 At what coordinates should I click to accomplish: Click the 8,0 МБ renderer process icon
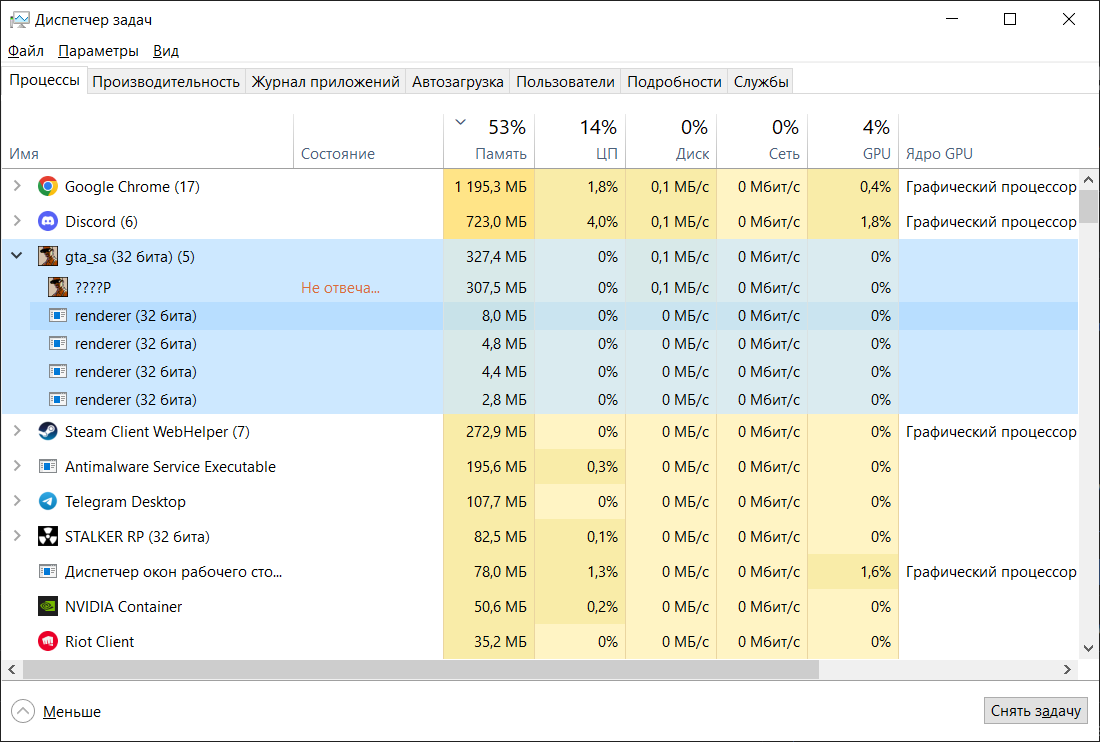pyautogui.click(x=58, y=316)
